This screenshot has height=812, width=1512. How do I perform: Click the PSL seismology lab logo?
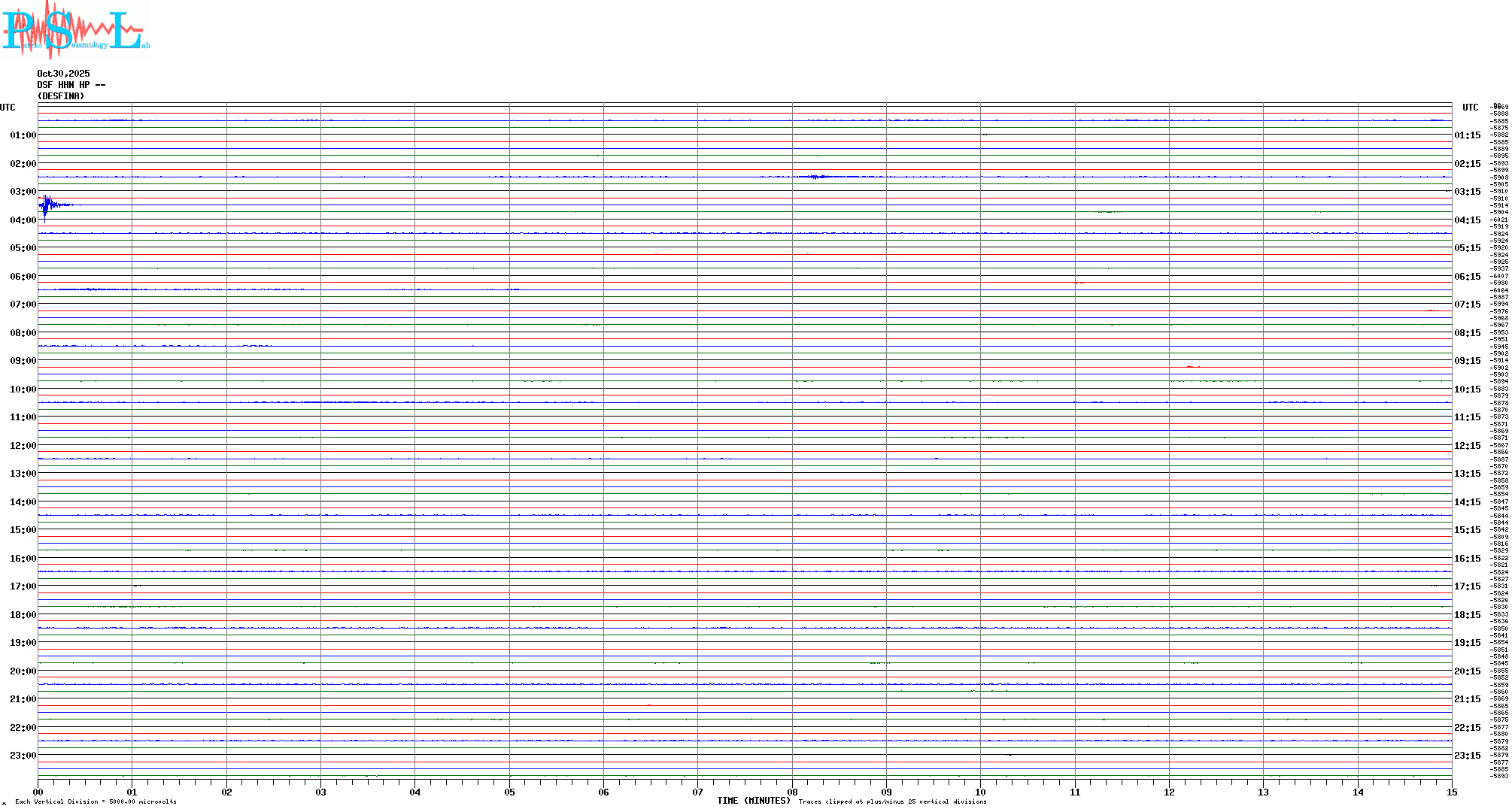click(x=75, y=30)
